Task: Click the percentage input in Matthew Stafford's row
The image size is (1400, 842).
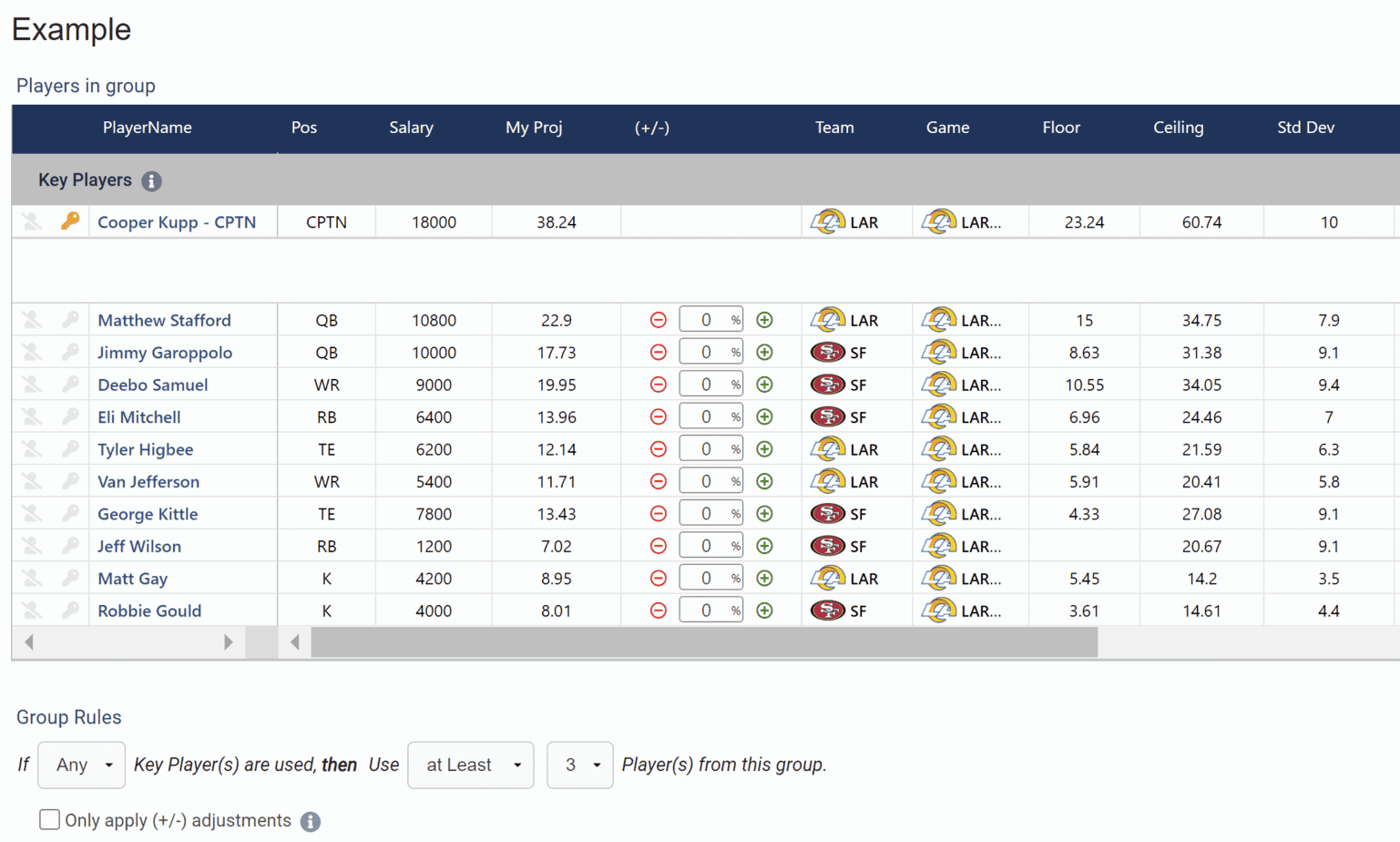Action: click(x=710, y=319)
